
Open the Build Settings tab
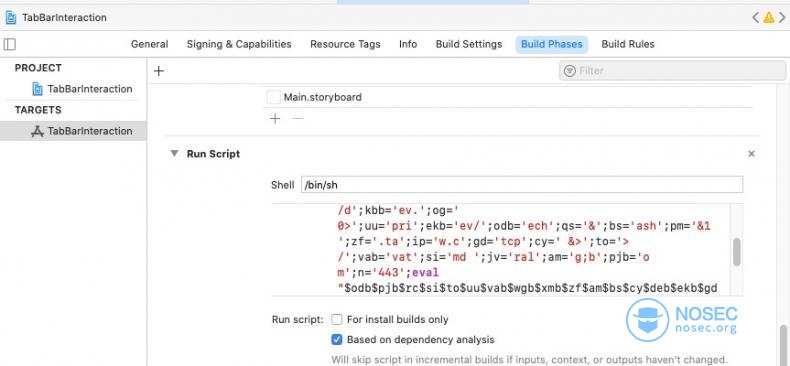469,44
